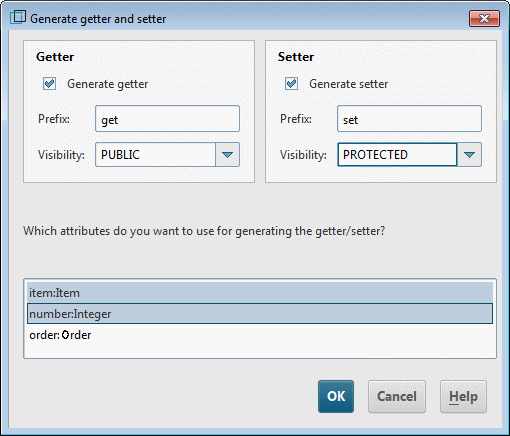Toggle the Generate getter checkbox
The width and height of the screenshot is (510, 436).
(x=49, y=84)
